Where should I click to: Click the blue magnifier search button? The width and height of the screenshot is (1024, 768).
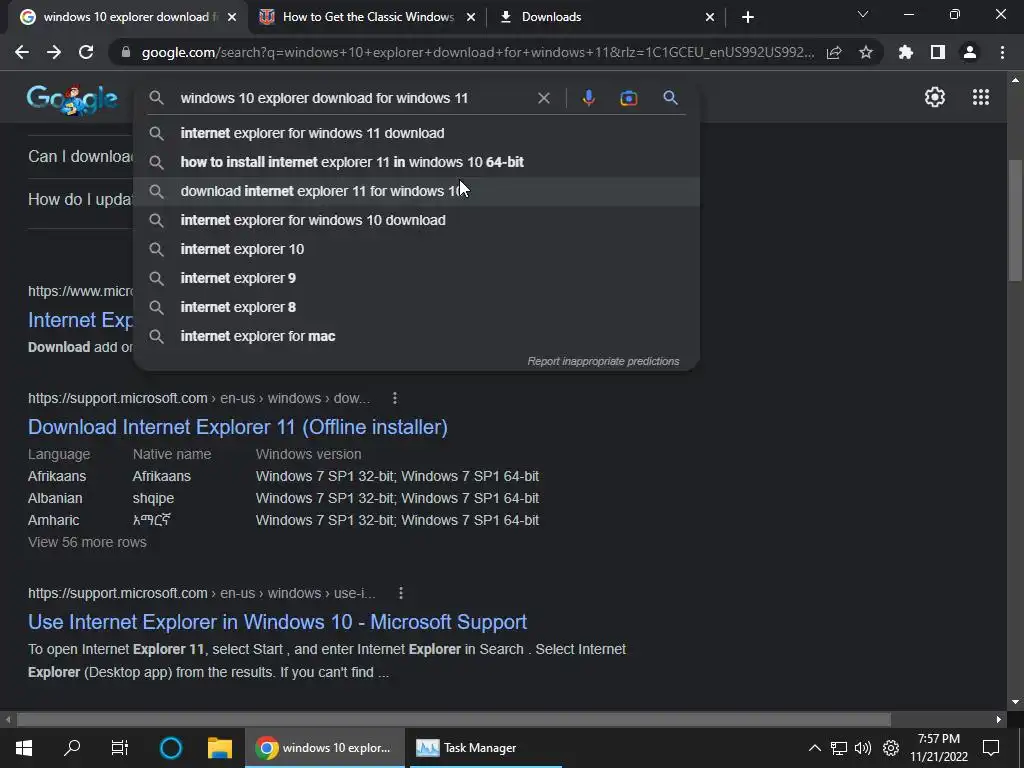pyautogui.click(x=670, y=98)
